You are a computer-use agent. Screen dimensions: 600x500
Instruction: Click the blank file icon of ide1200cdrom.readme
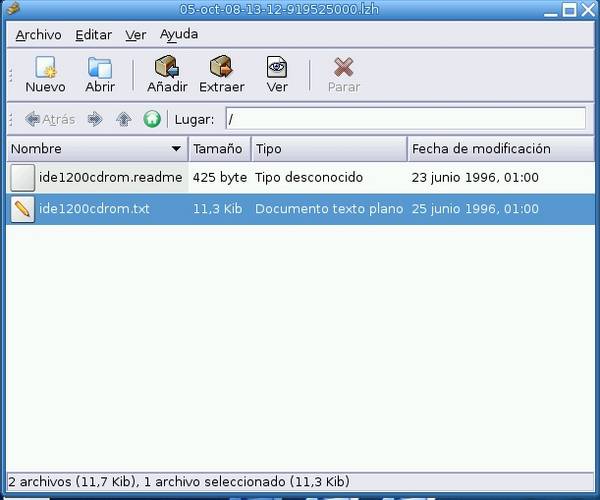(23, 178)
